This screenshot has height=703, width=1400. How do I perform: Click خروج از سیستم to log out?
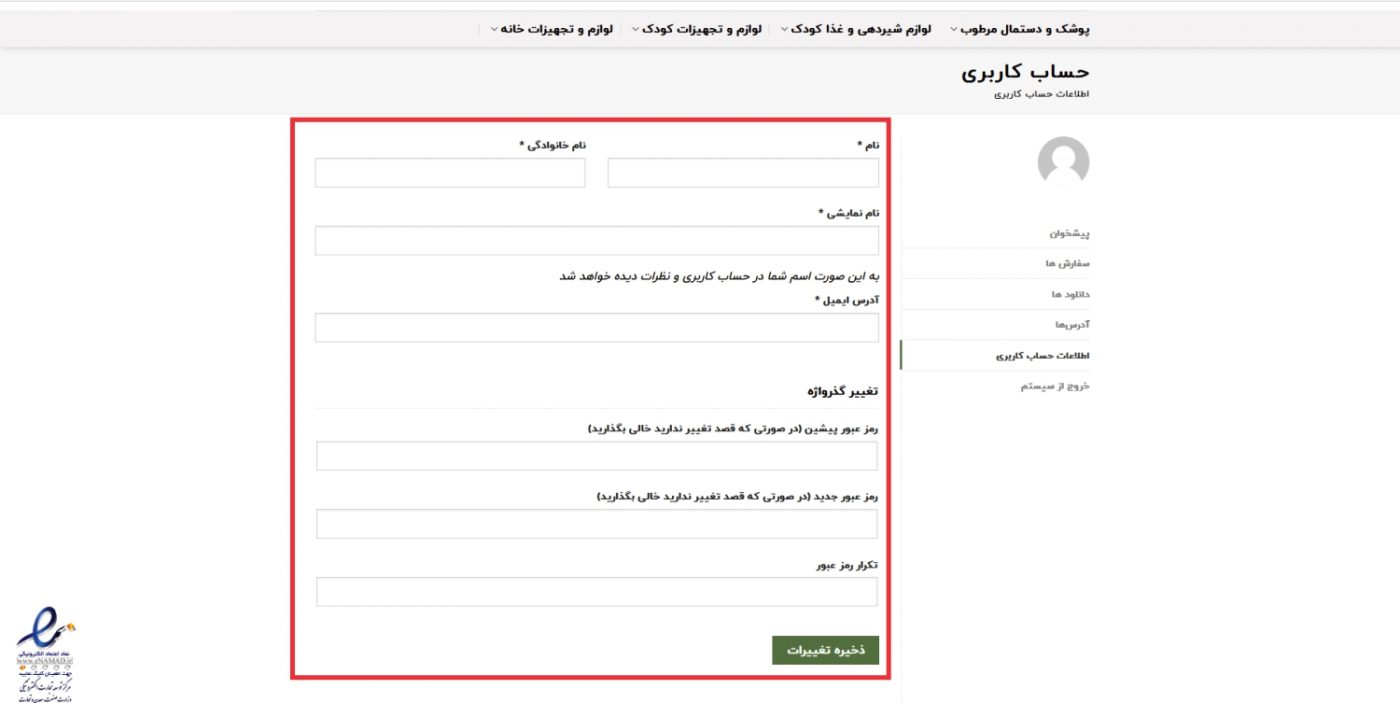tap(1054, 386)
